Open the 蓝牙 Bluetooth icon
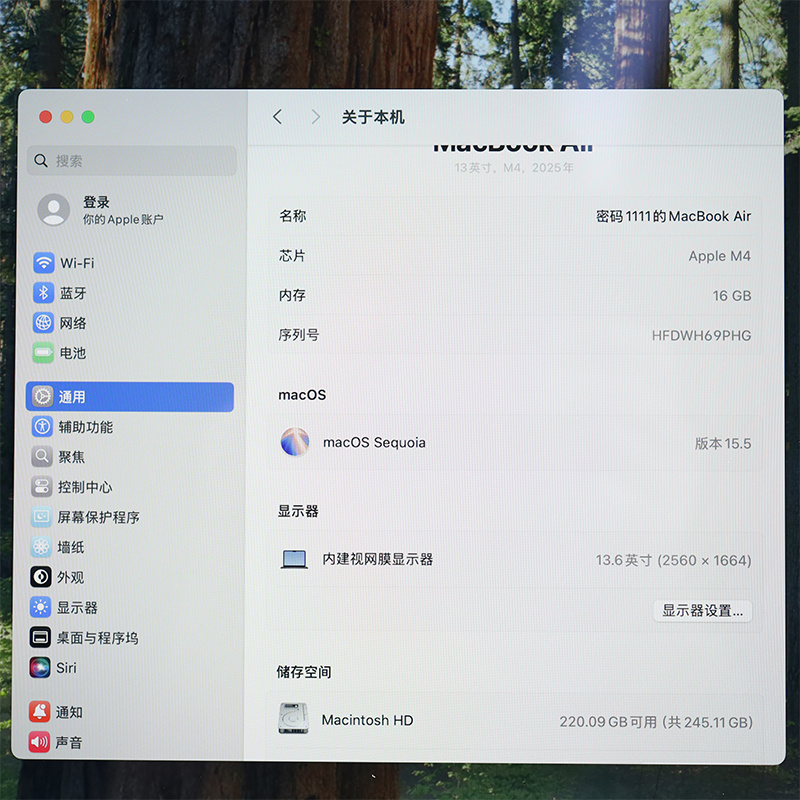800x800 pixels. coord(43,293)
